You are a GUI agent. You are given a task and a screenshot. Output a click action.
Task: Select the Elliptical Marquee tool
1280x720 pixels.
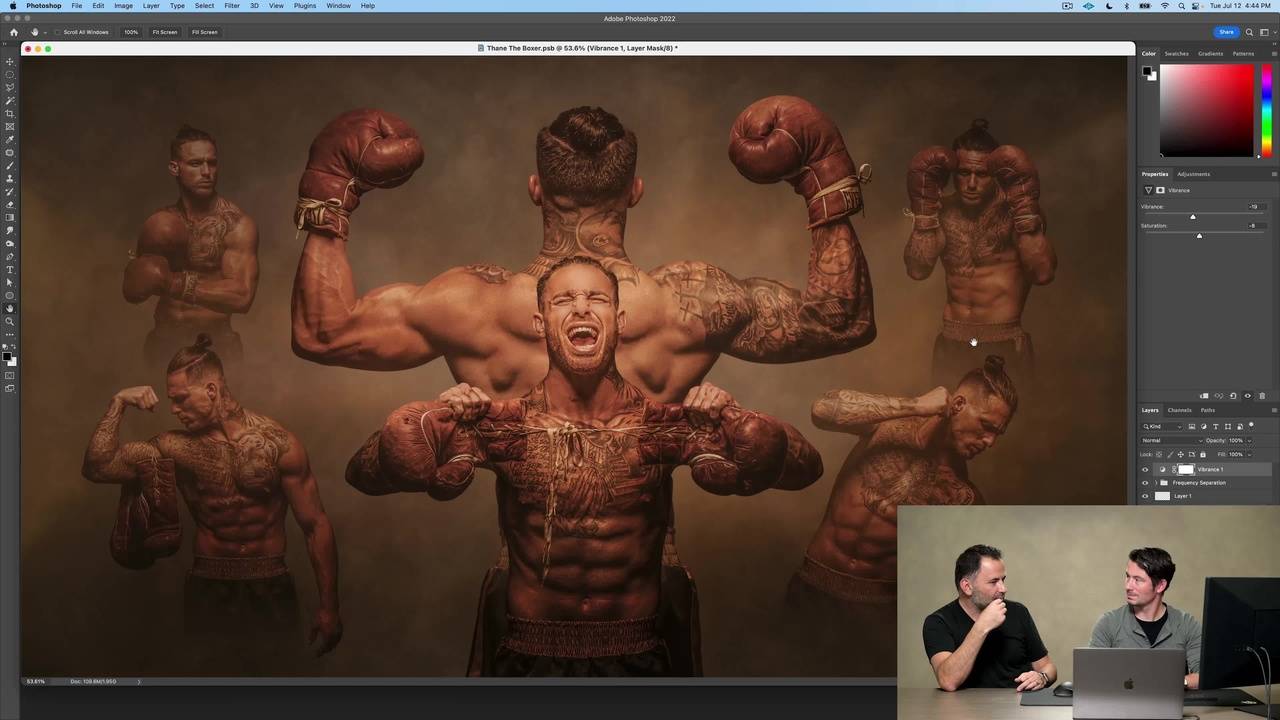(10, 75)
